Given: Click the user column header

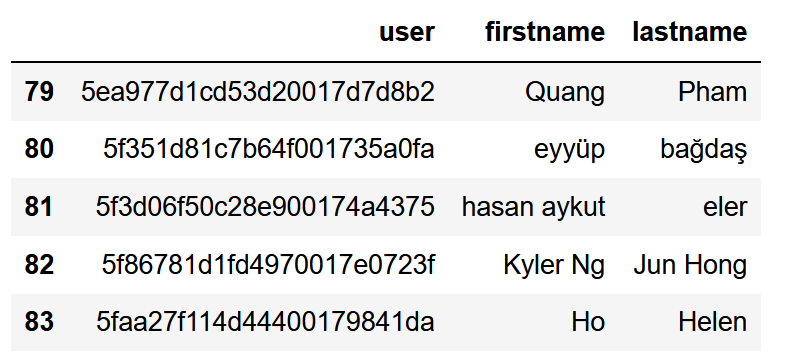Looking at the screenshot, I should click(407, 32).
